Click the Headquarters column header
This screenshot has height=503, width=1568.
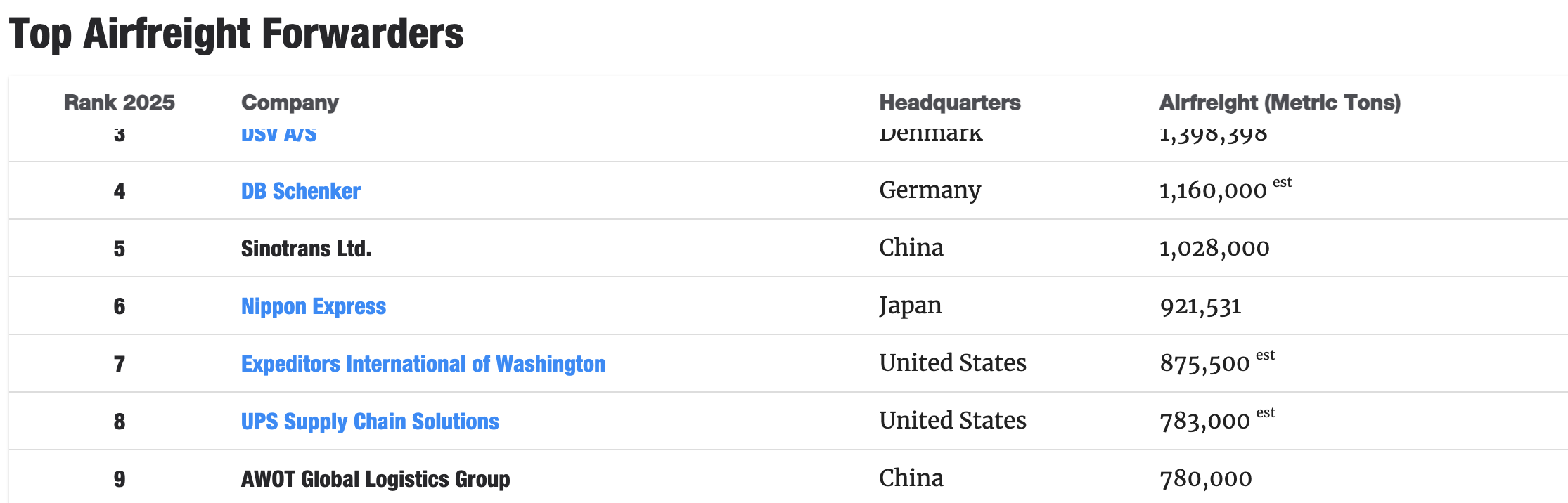[x=949, y=103]
